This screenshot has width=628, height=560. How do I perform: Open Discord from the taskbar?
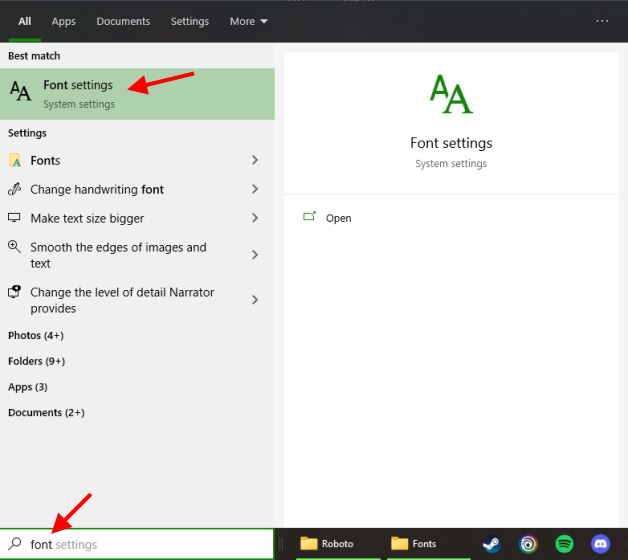point(600,544)
